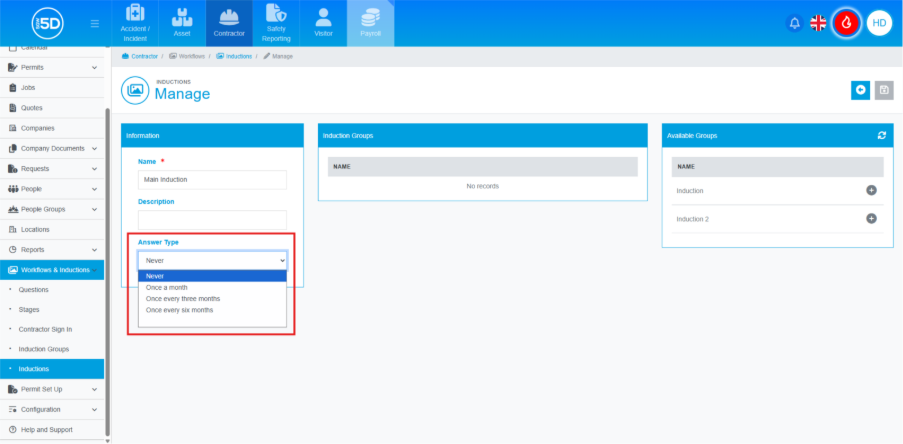Add Induction 2 group with plus icon
The width and height of the screenshot is (903, 444).
tap(871, 218)
